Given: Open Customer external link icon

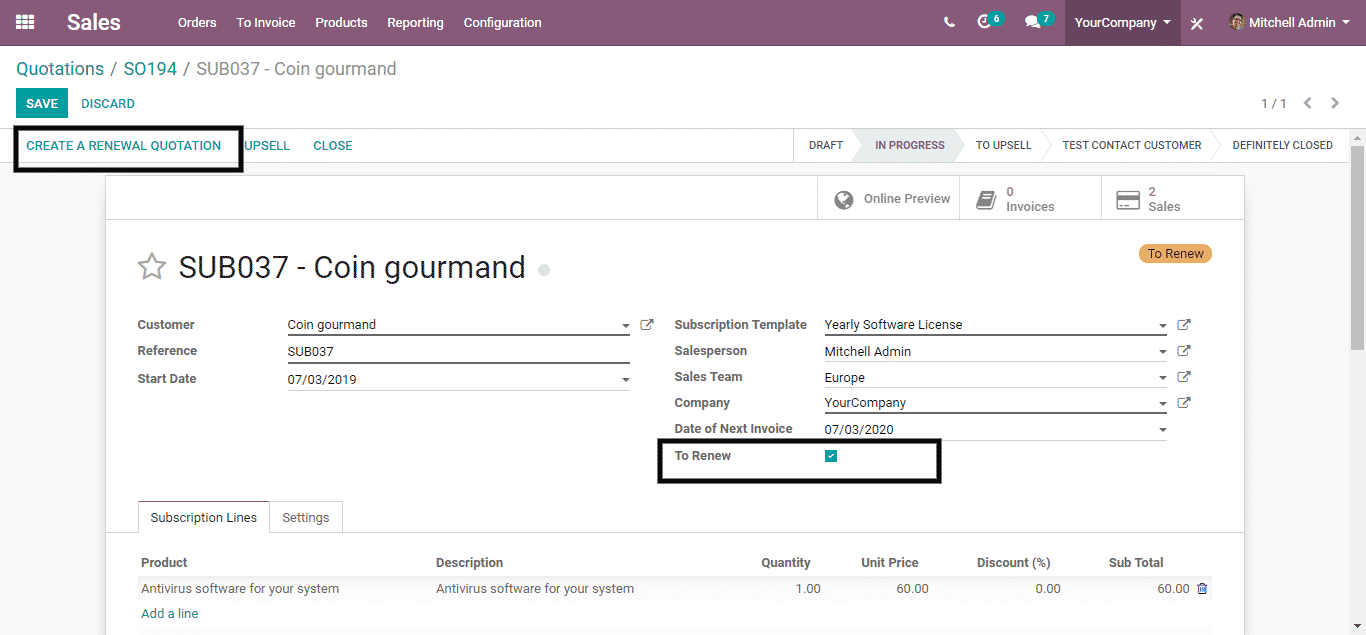Looking at the screenshot, I should [x=647, y=325].
